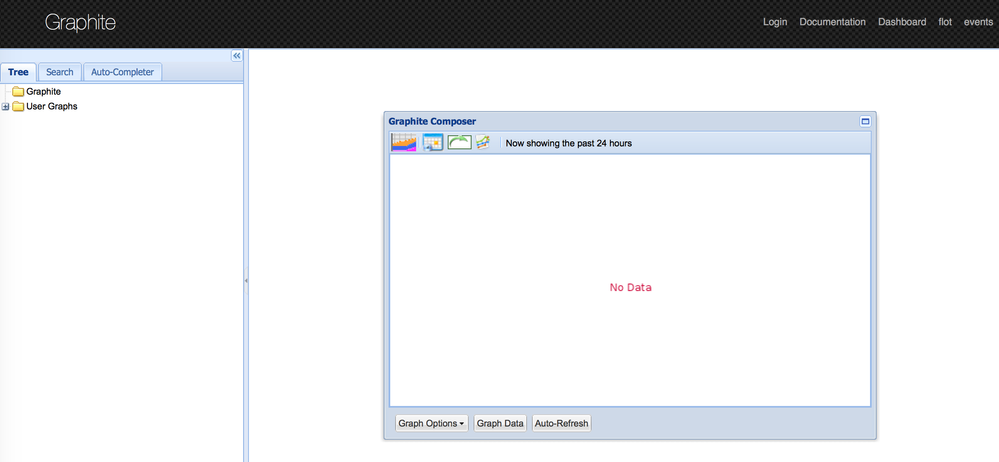
Task: Click the 'Now showing the past 24 hours' text
Action: pos(568,143)
